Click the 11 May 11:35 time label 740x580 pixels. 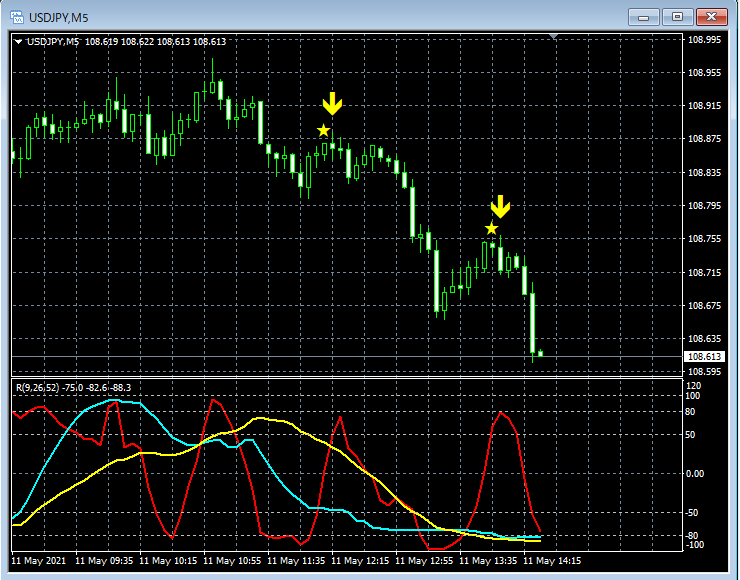point(296,561)
